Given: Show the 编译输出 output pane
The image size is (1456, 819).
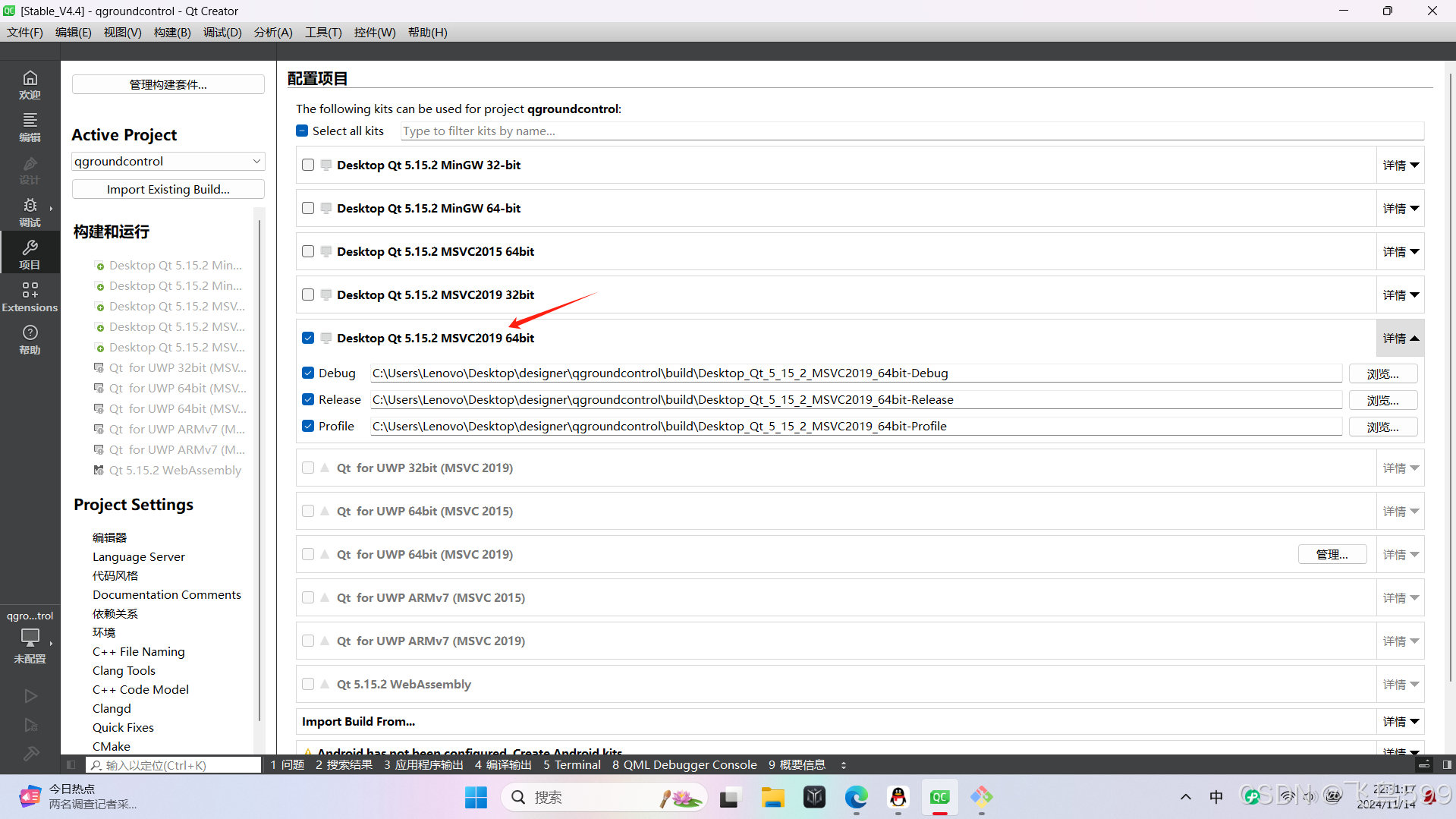Looking at the screenshot, I should [503, 764].
